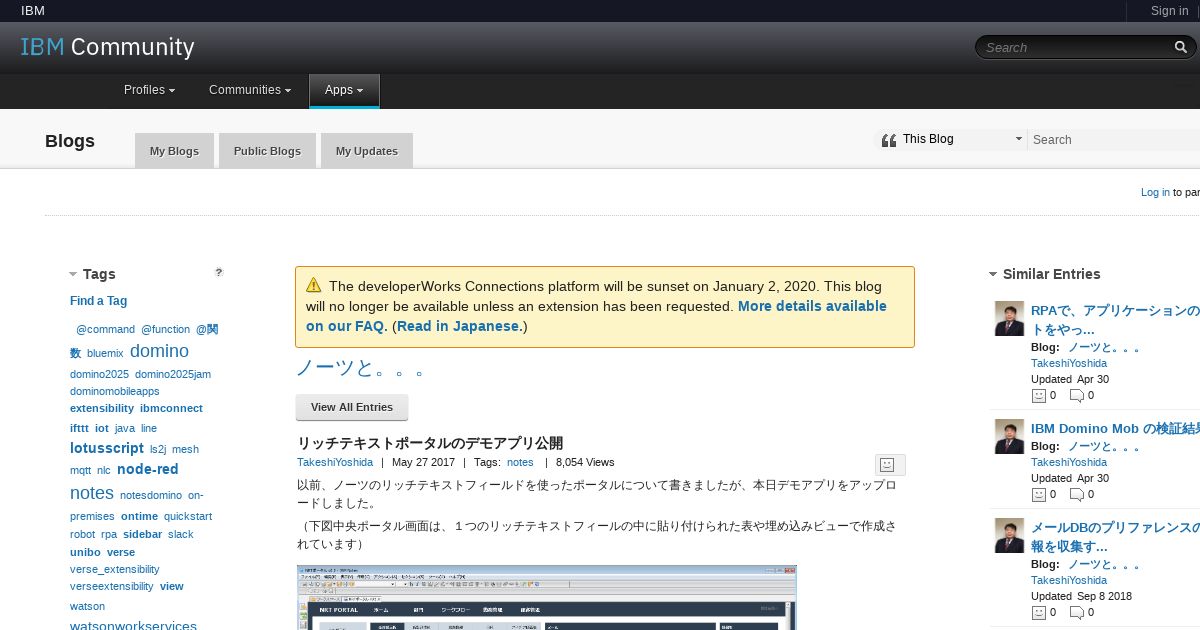Click author photo beside RPAで entry
The image size is (1200, 630).
coord(1009,319)
